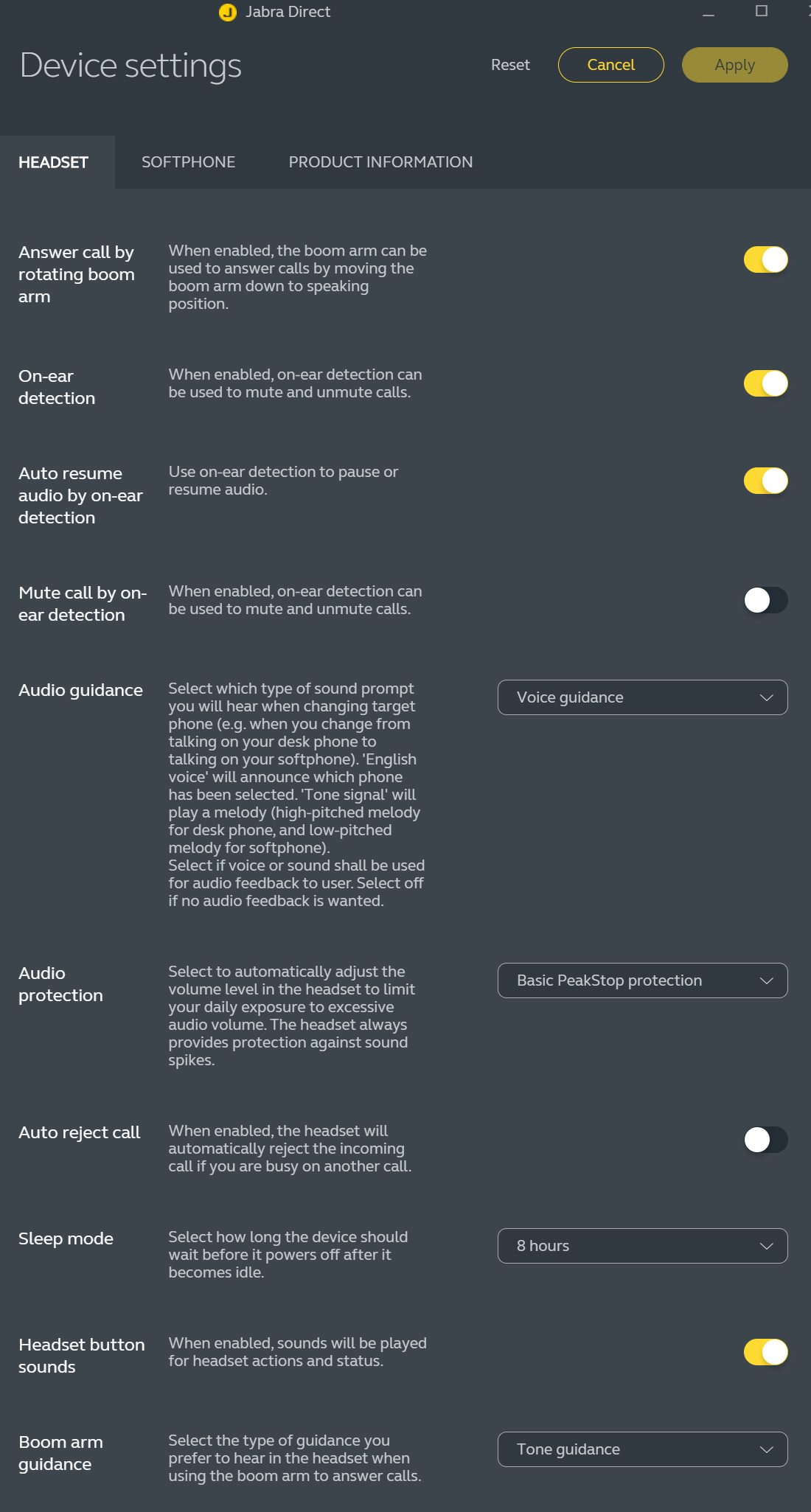Image resolution: width=811 pixels, height=1512 pixels.
Task: Disable answer call by rotating boom arm
Action: coord(765,259)
